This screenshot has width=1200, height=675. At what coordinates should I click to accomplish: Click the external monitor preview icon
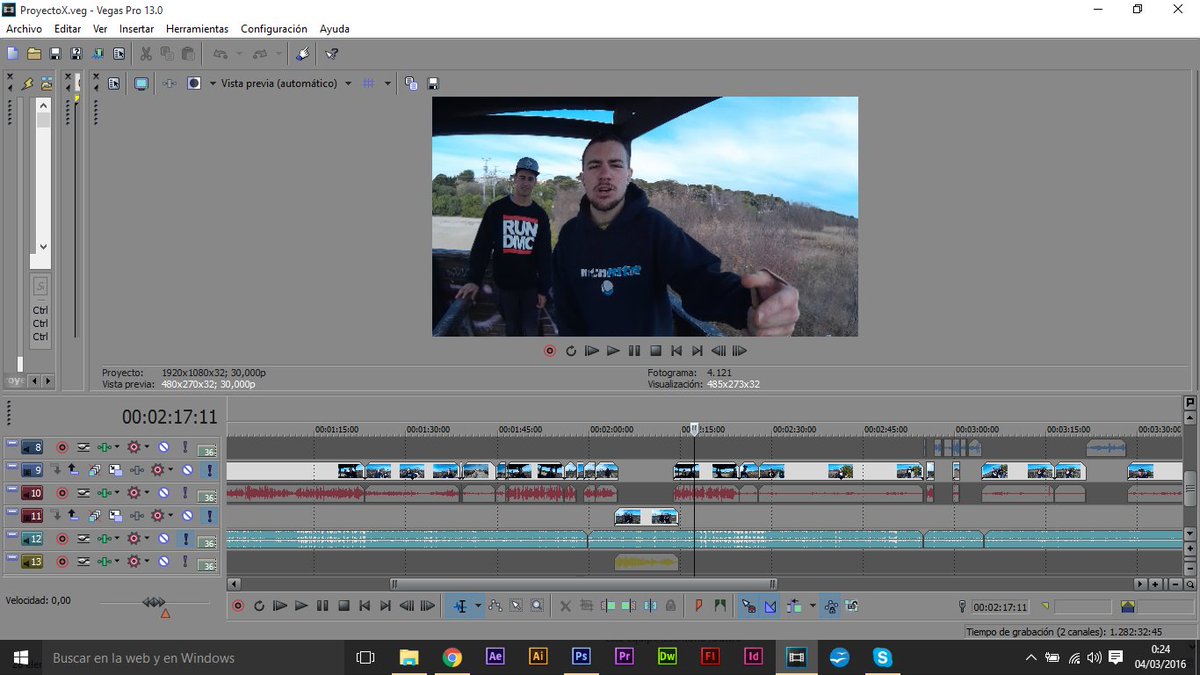tap(141, 84)
